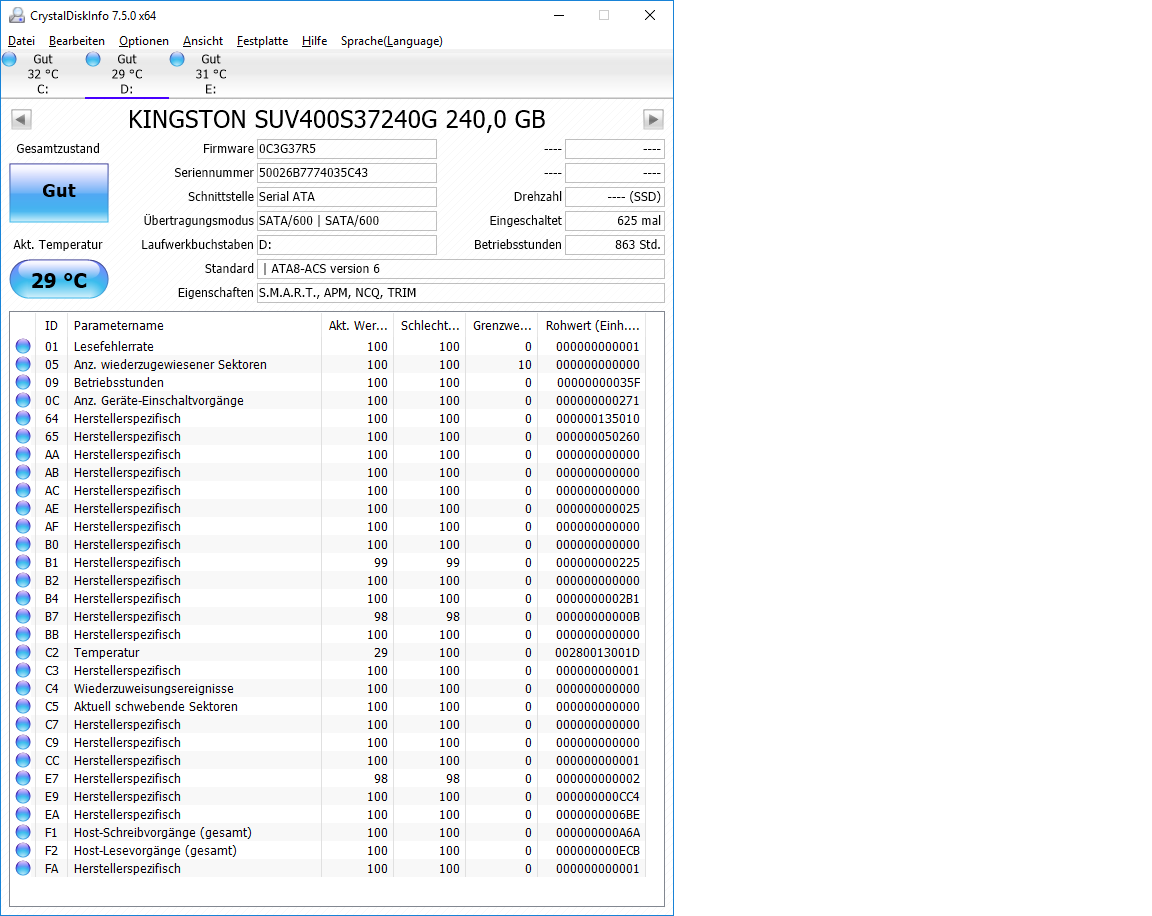Click the Parametername column header

pyautogui.click(x=194, y=325)
